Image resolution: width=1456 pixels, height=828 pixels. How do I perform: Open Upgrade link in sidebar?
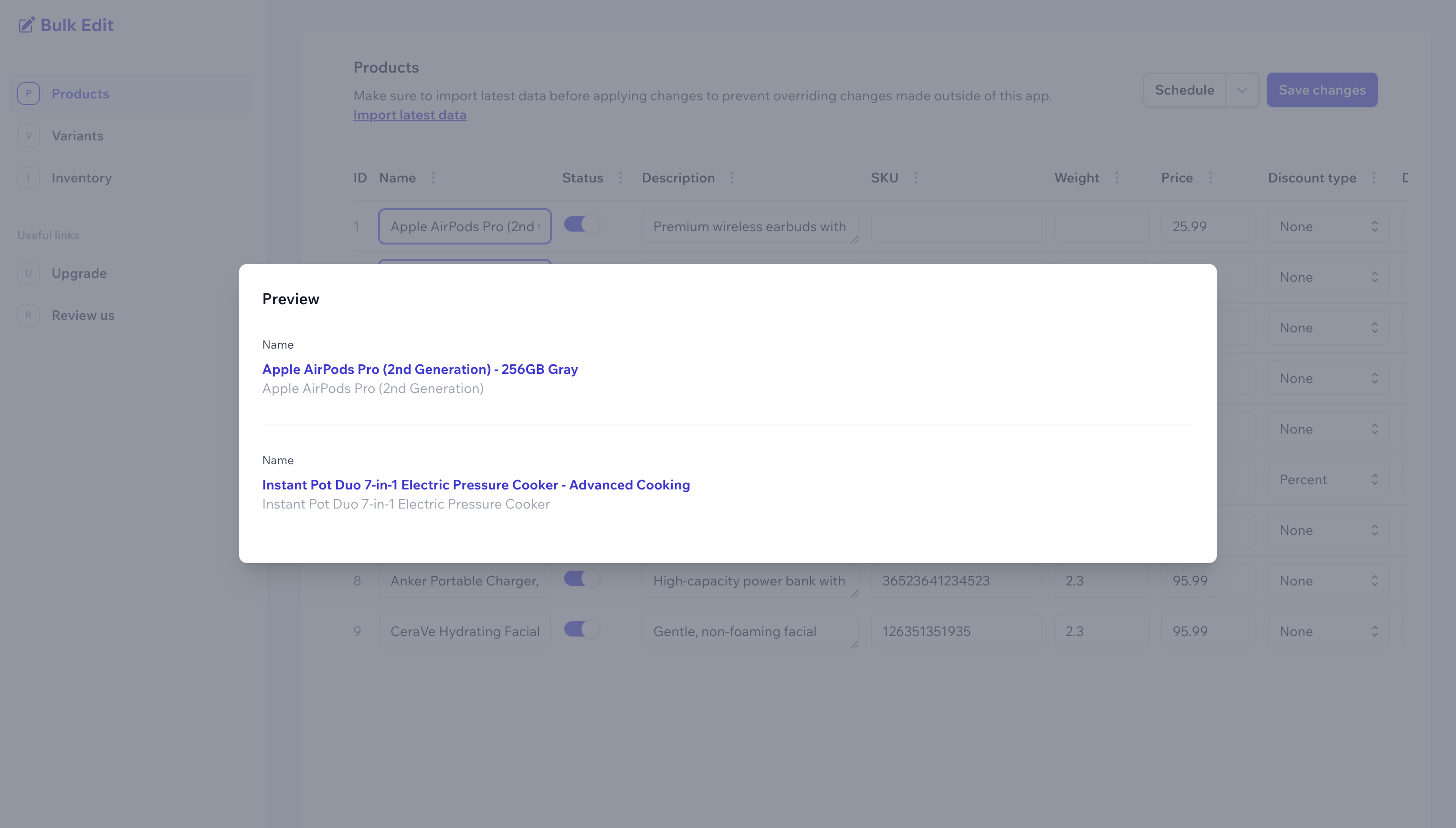132,274
